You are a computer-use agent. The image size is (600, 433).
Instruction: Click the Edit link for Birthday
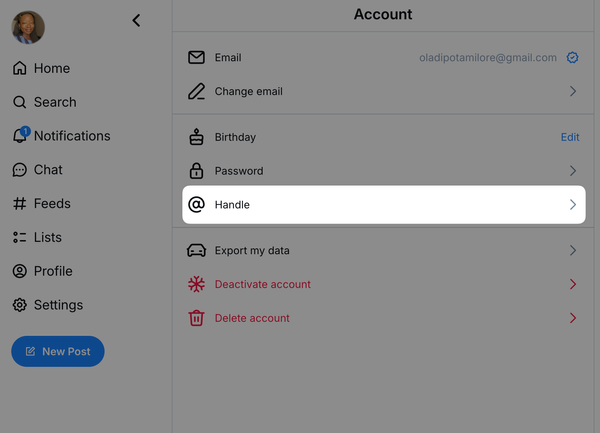click(569, 137)
